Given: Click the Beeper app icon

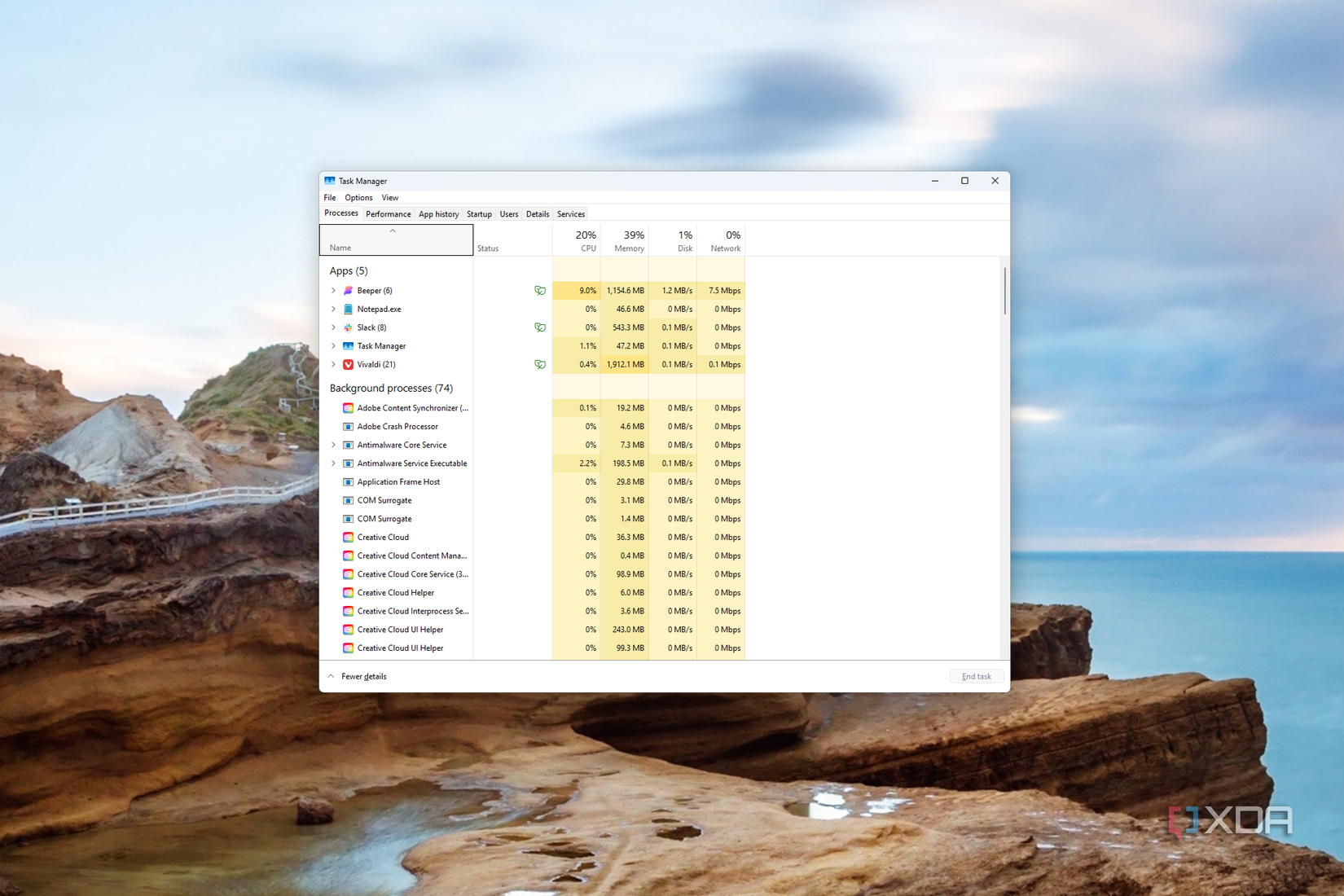Looking at the screenshot, I should point(349,290).
